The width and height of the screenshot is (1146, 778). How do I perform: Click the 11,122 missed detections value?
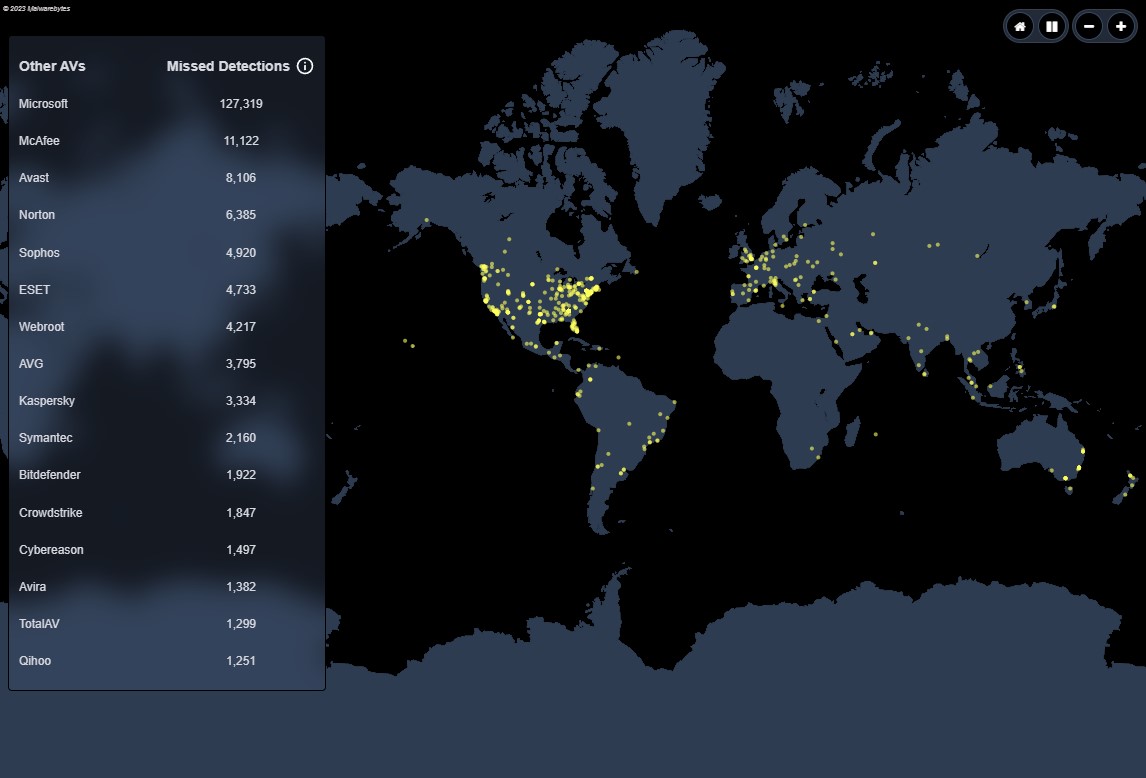point(241,140)
